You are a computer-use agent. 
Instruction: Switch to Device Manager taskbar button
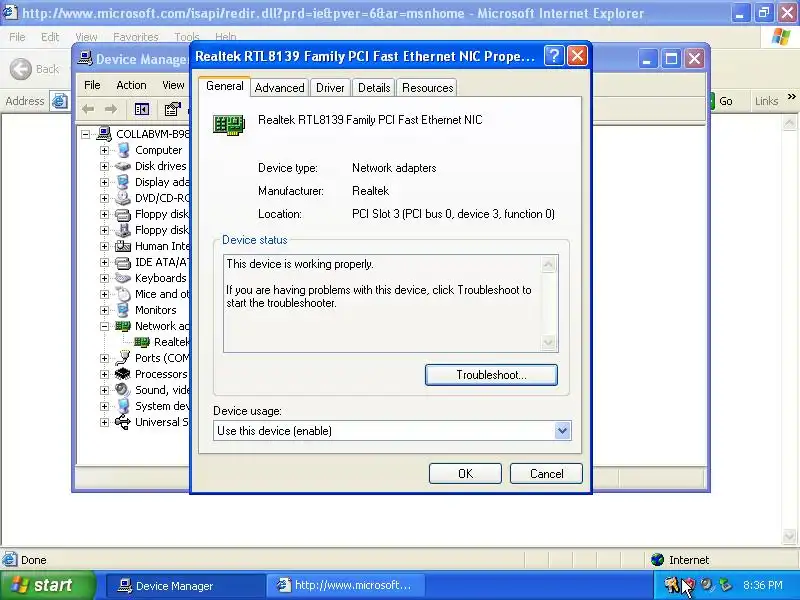(185, 586)
